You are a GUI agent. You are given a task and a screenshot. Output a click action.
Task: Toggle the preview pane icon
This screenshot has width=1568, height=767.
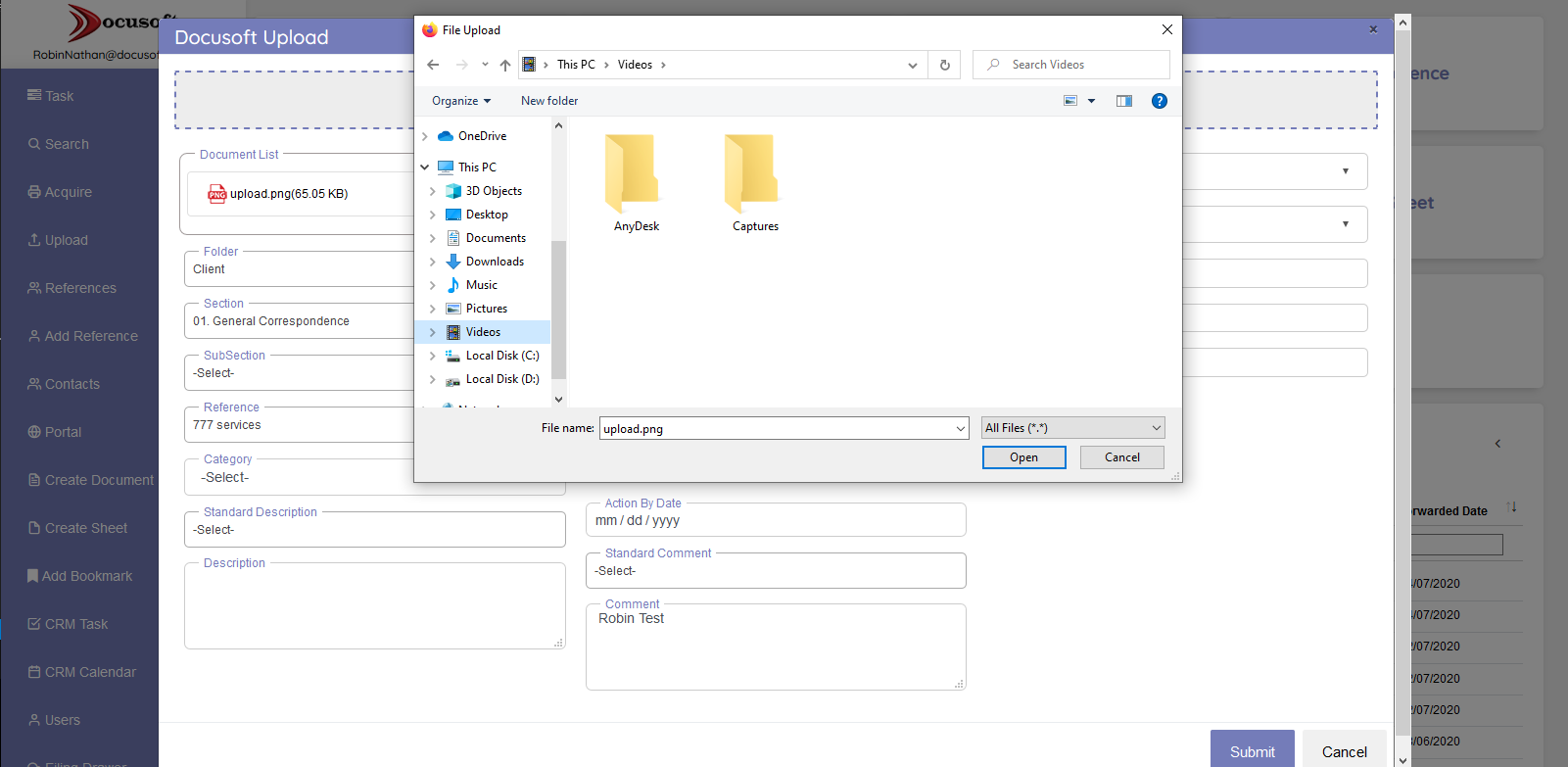click(1124, 101)
